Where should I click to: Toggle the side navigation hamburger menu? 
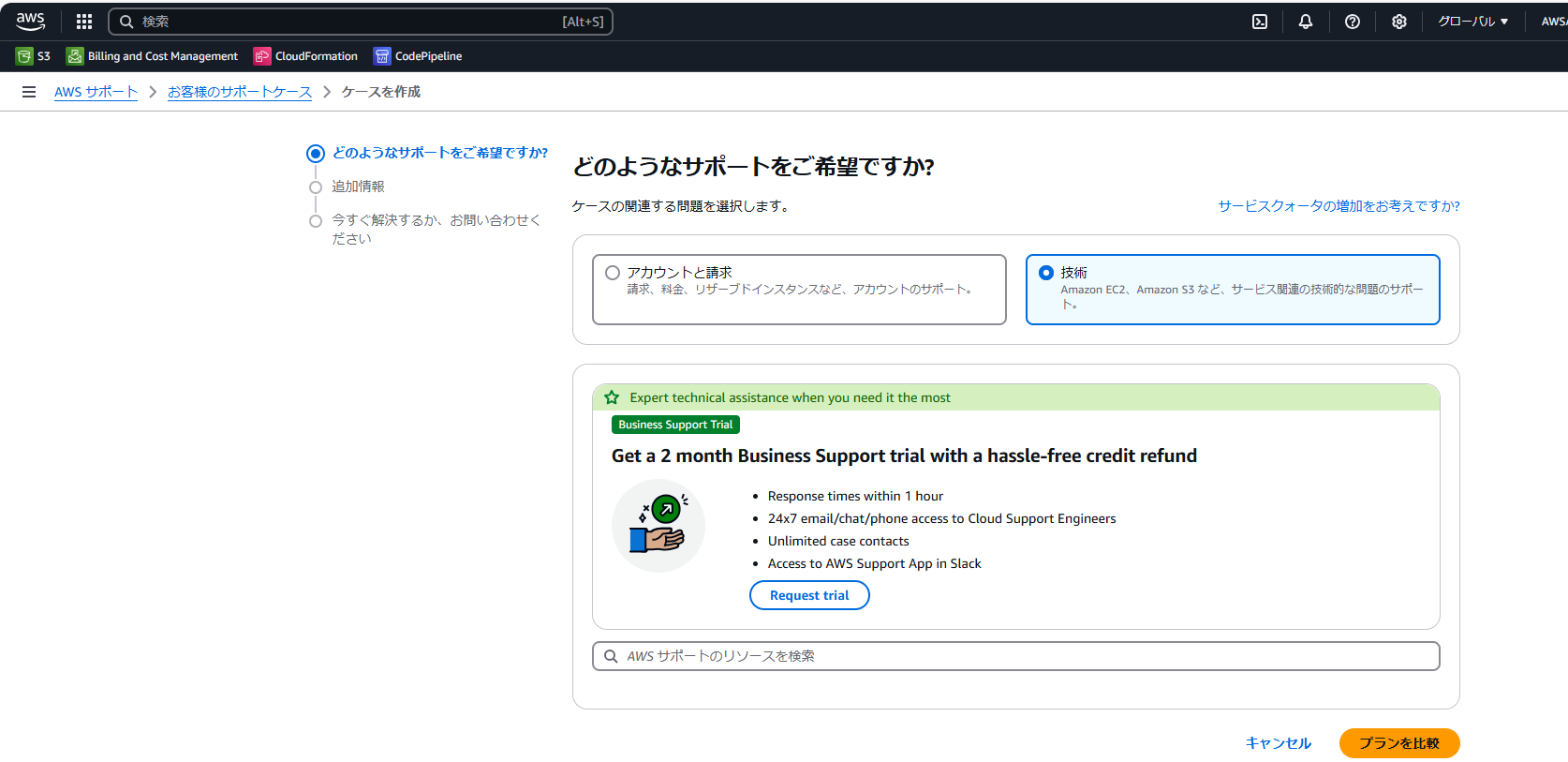[29, 92]
